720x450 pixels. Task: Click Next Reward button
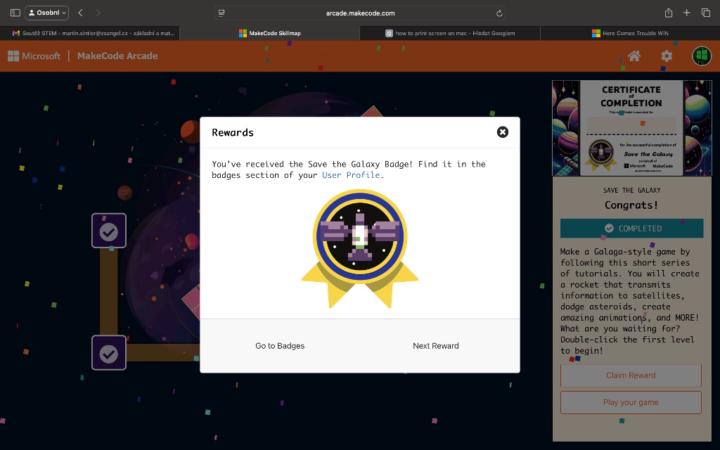(436, 346)
